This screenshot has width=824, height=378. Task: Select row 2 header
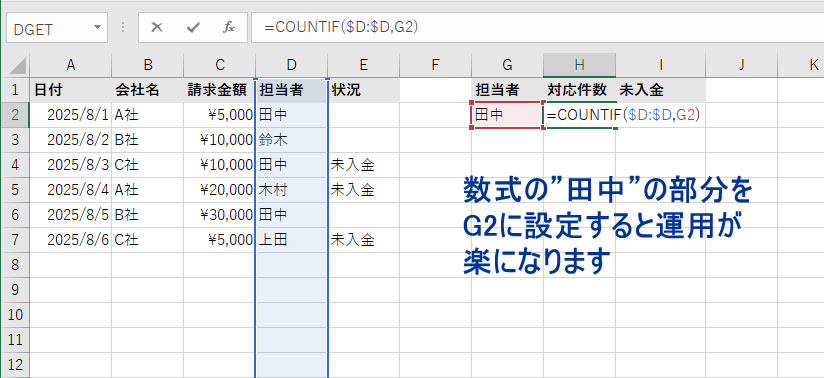pos(15,115)
